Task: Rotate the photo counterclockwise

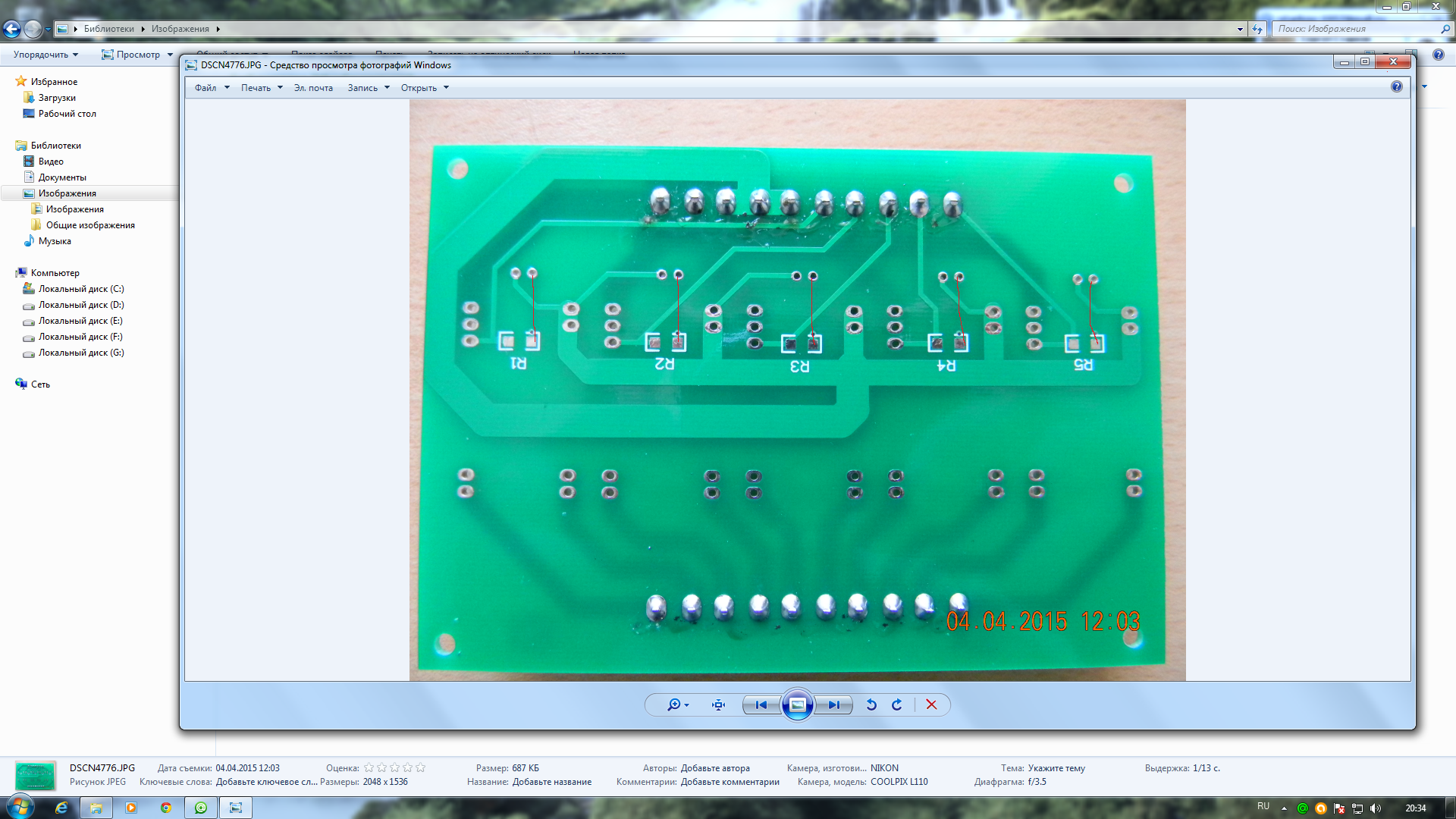Action: pos(871,704)
